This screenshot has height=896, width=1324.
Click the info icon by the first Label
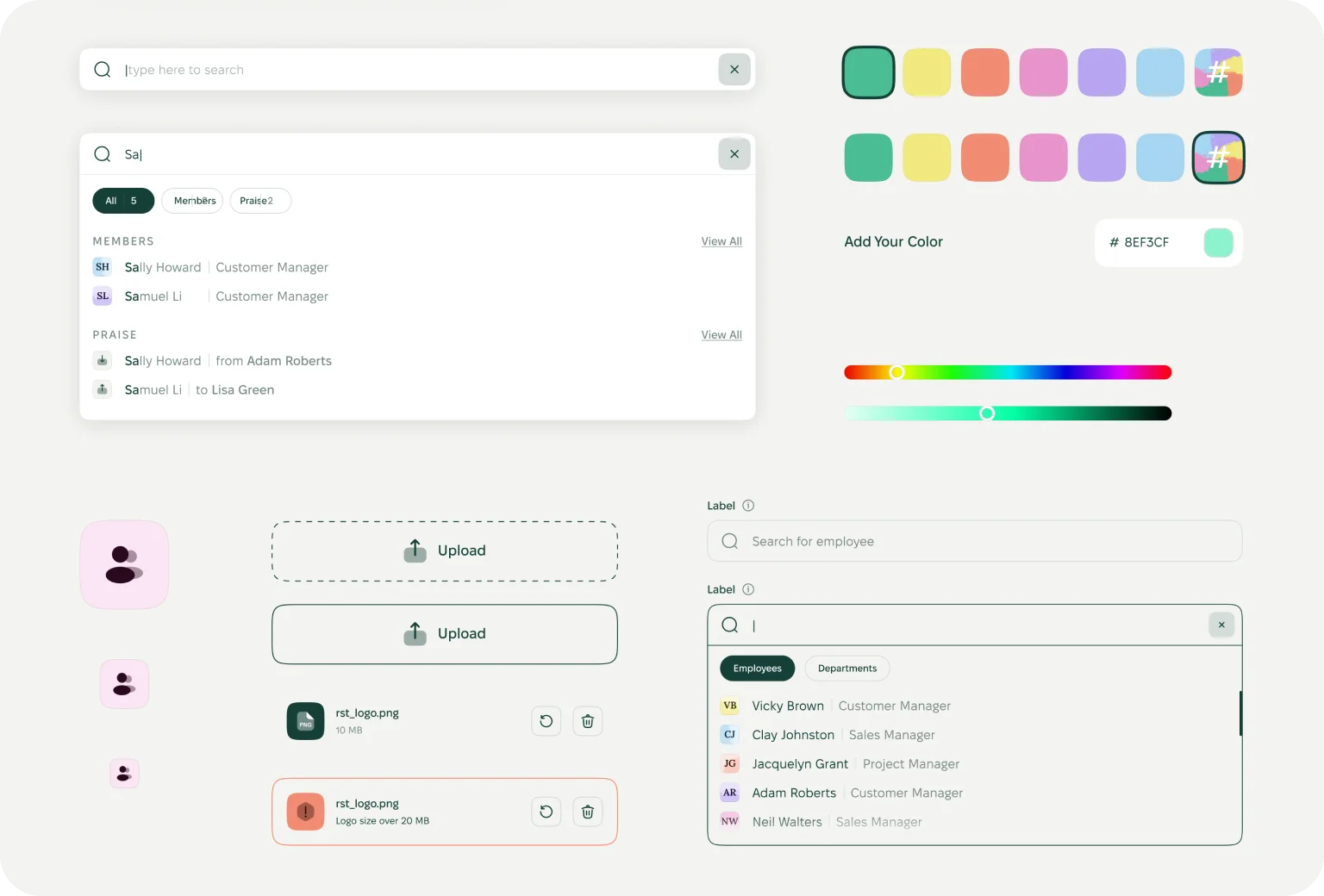[x=748, y=506]
